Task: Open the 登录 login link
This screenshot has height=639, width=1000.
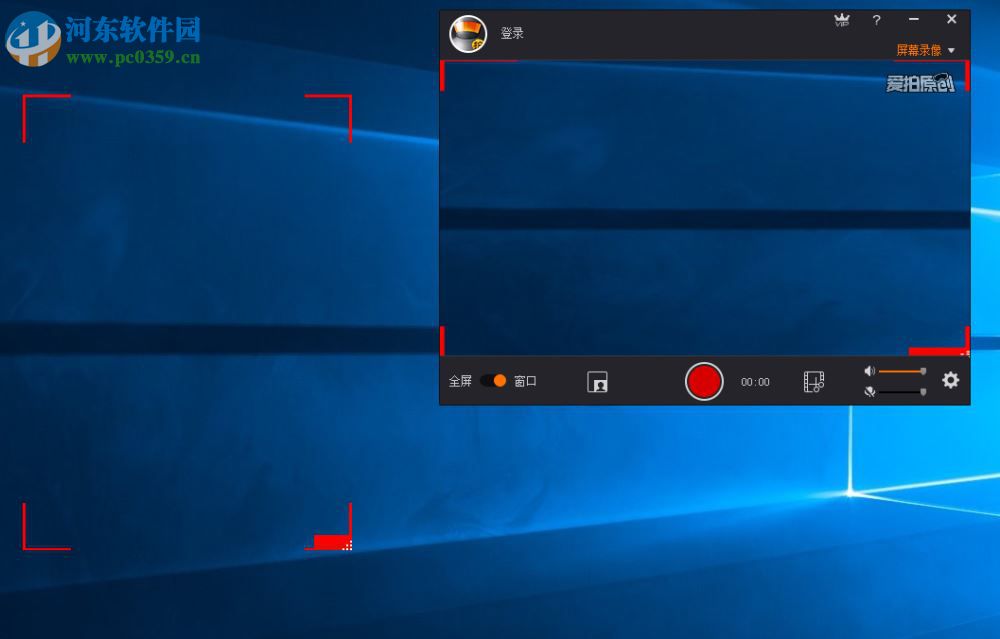Action: point(511,33)
